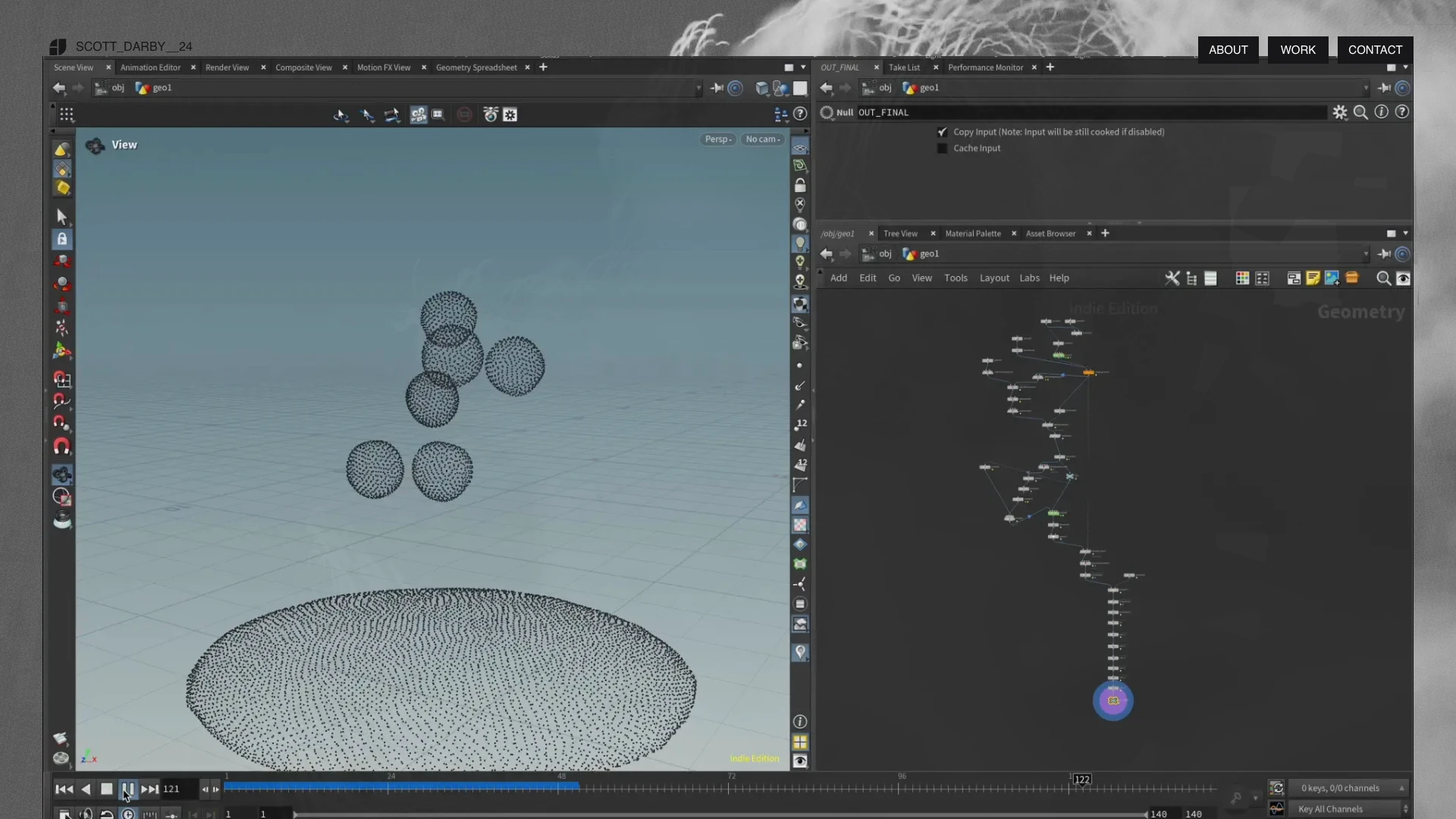Open scene view pane options arrow
Screen dimensions: 1456x819
803,67
